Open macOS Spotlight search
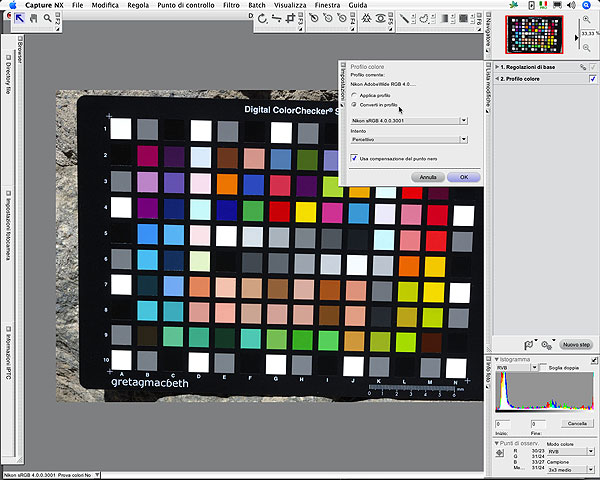 586,5
